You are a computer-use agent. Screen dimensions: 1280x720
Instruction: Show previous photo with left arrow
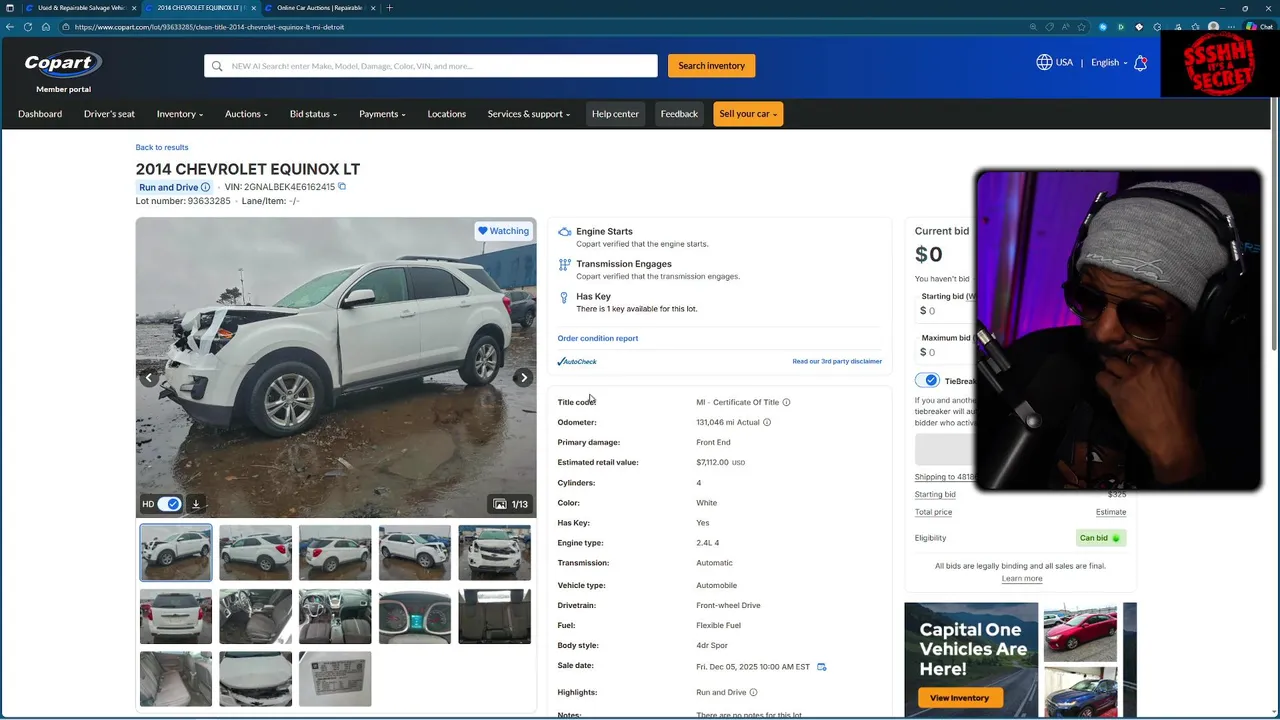tap(149, 378)
